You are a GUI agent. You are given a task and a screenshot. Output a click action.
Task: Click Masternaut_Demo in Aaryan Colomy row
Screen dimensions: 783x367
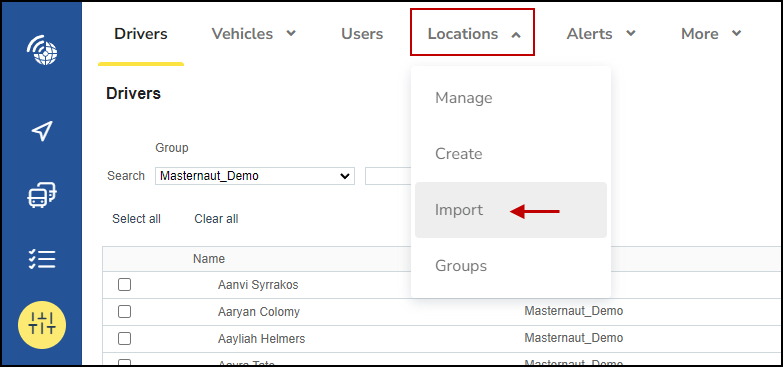574,311
